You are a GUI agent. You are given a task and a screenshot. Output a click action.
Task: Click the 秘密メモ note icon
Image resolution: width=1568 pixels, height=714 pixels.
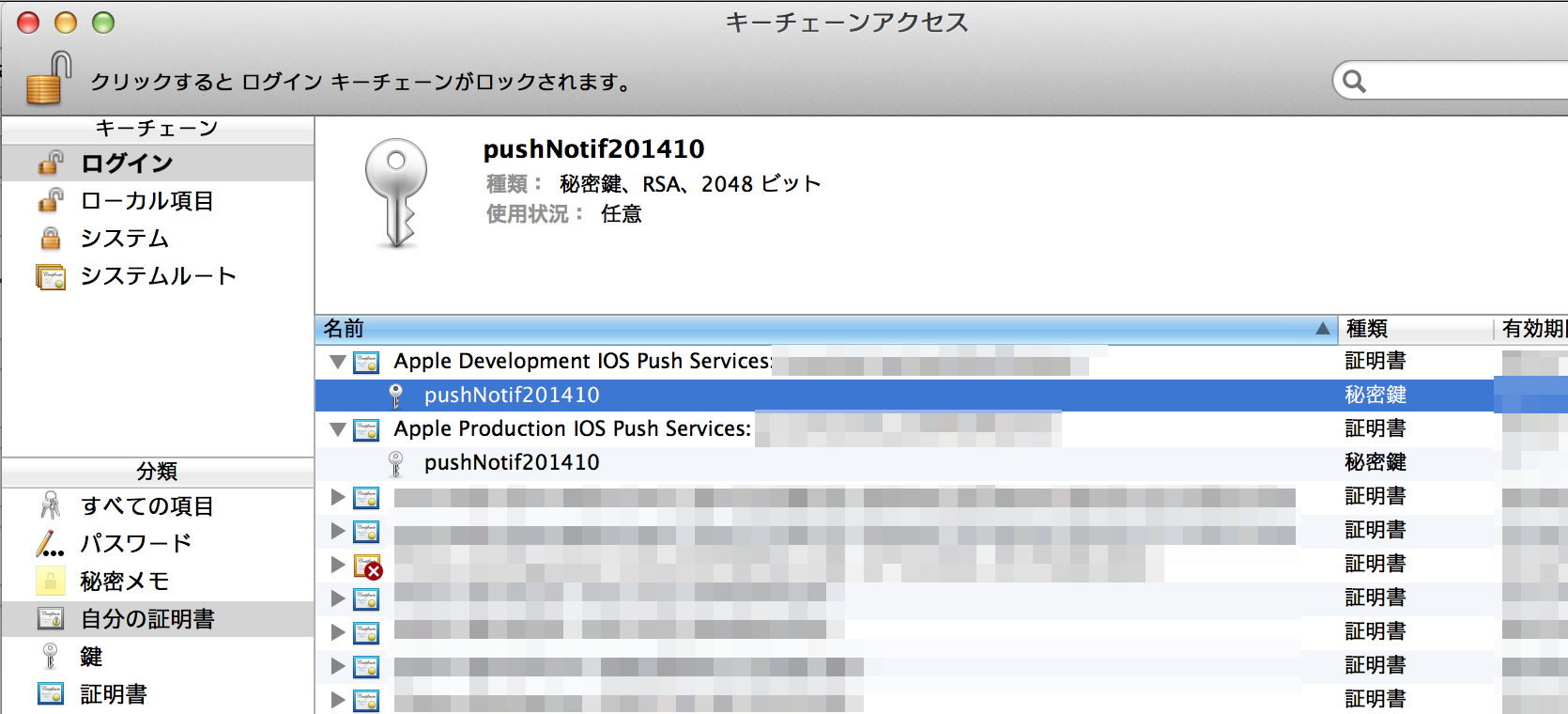pos(51,582)
